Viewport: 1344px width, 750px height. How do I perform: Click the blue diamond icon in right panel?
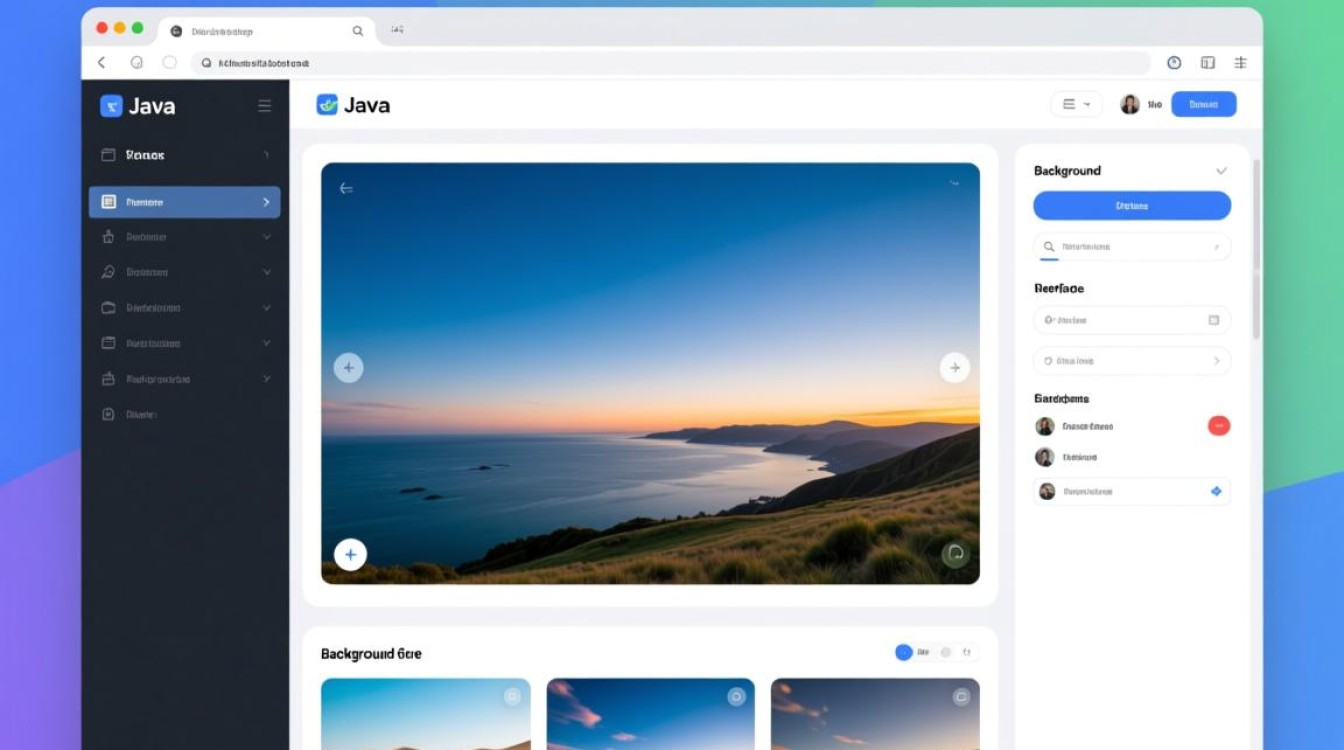click(x=1216, y=491)
